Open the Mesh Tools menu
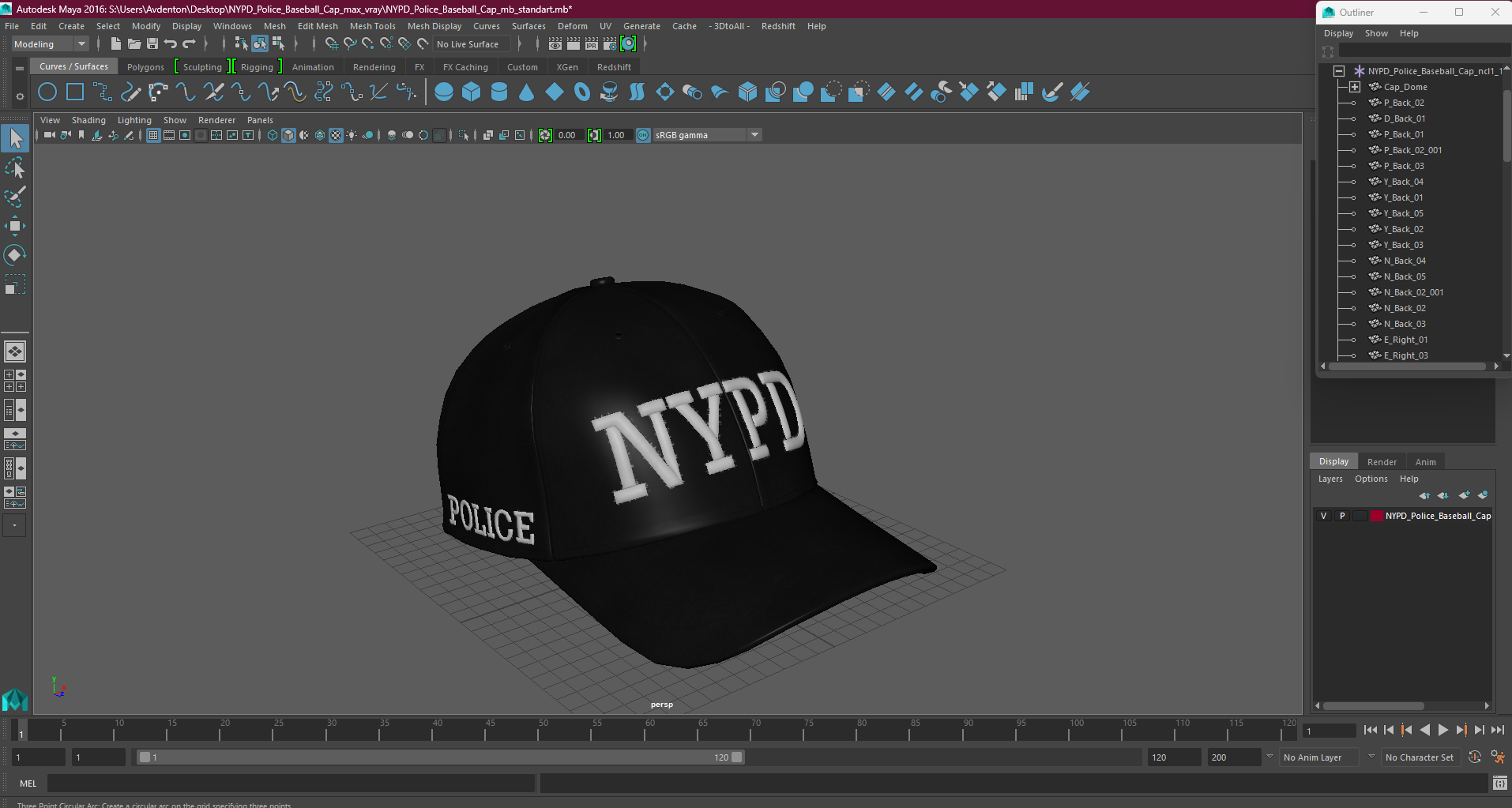 [x=373, y=26]
